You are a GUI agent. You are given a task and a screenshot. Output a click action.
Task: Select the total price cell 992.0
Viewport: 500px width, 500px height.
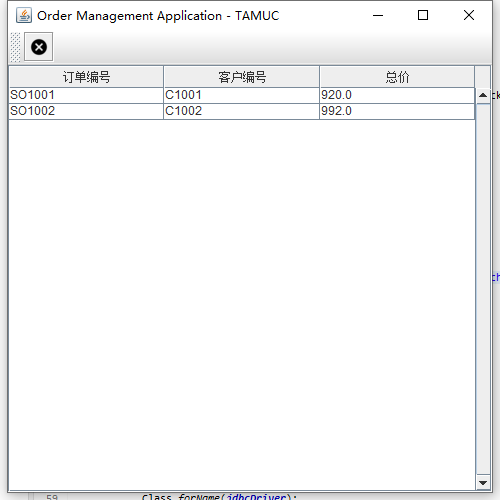pyautogui.click(x=397, y=111)
